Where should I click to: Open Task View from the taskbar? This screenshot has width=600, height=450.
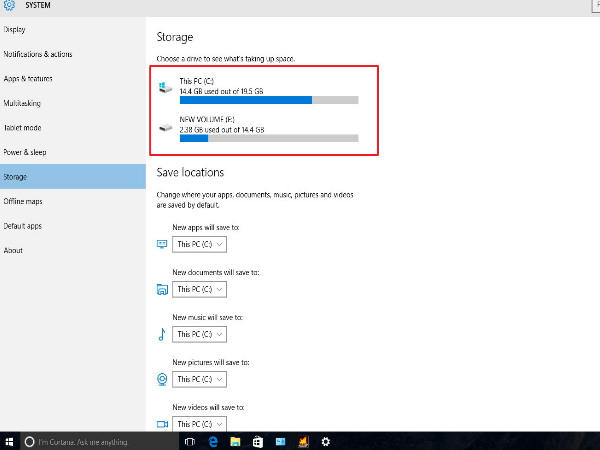(190, 442)
